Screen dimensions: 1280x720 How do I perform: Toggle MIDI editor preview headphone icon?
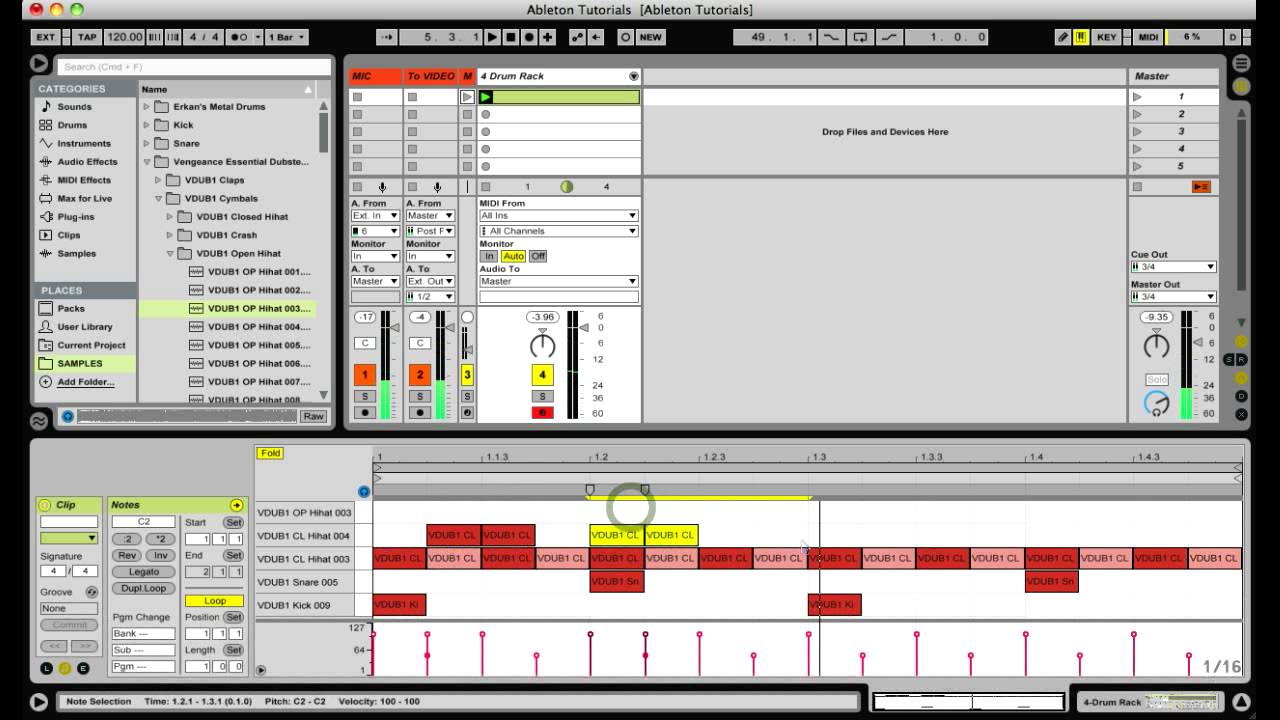364,491
